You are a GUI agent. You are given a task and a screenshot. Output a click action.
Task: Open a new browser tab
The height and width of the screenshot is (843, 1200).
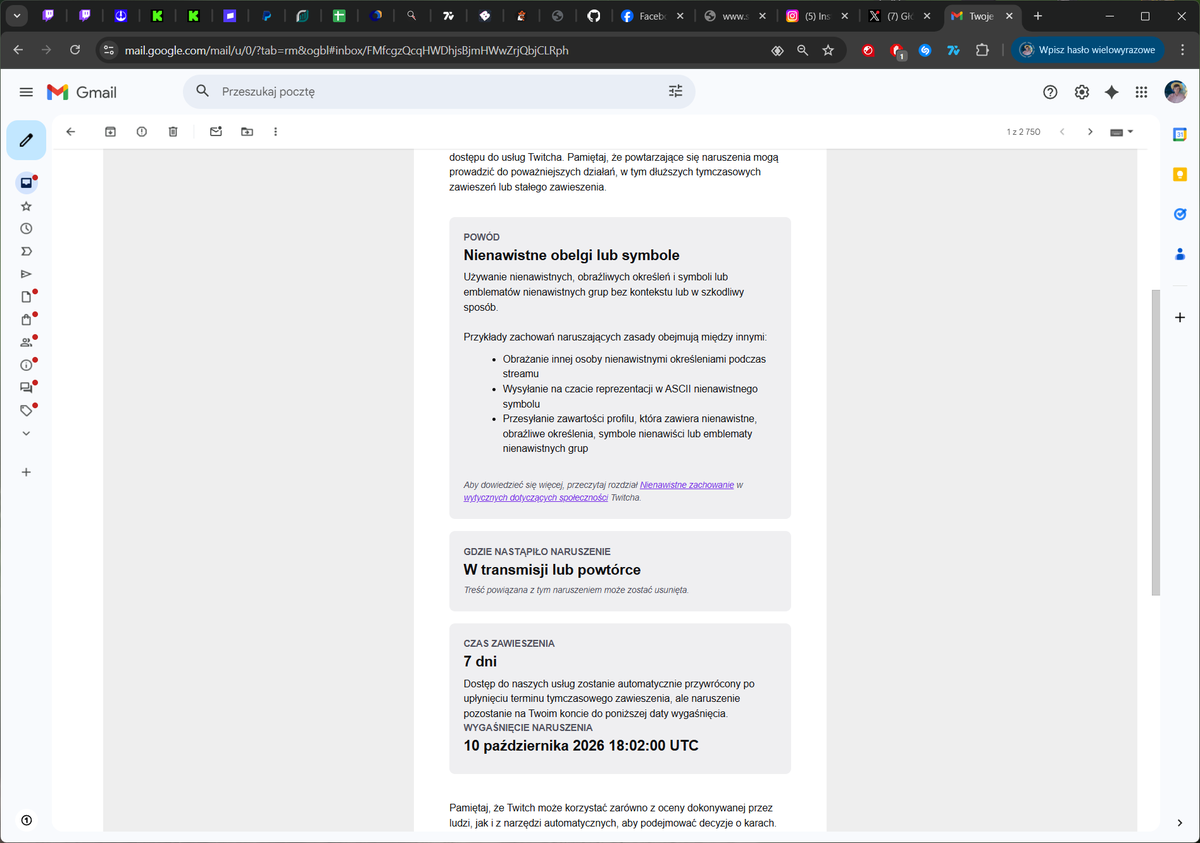tap(1038, 16)
